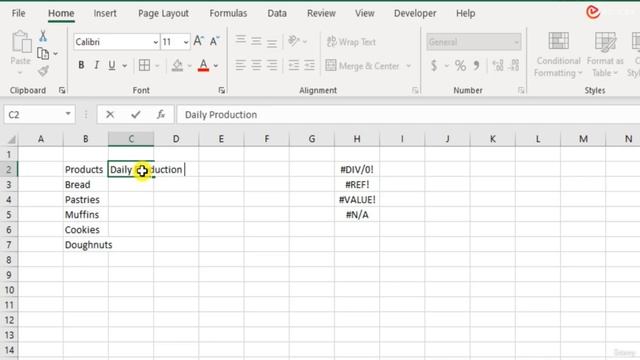640x360 pixels.
Task: Click the Select All corner triangle
Action: pyautogui.click(x=11, y=140)
